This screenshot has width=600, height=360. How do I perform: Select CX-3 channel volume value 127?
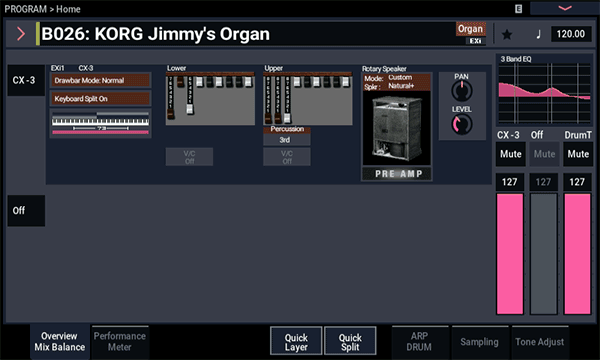(510, 182)
